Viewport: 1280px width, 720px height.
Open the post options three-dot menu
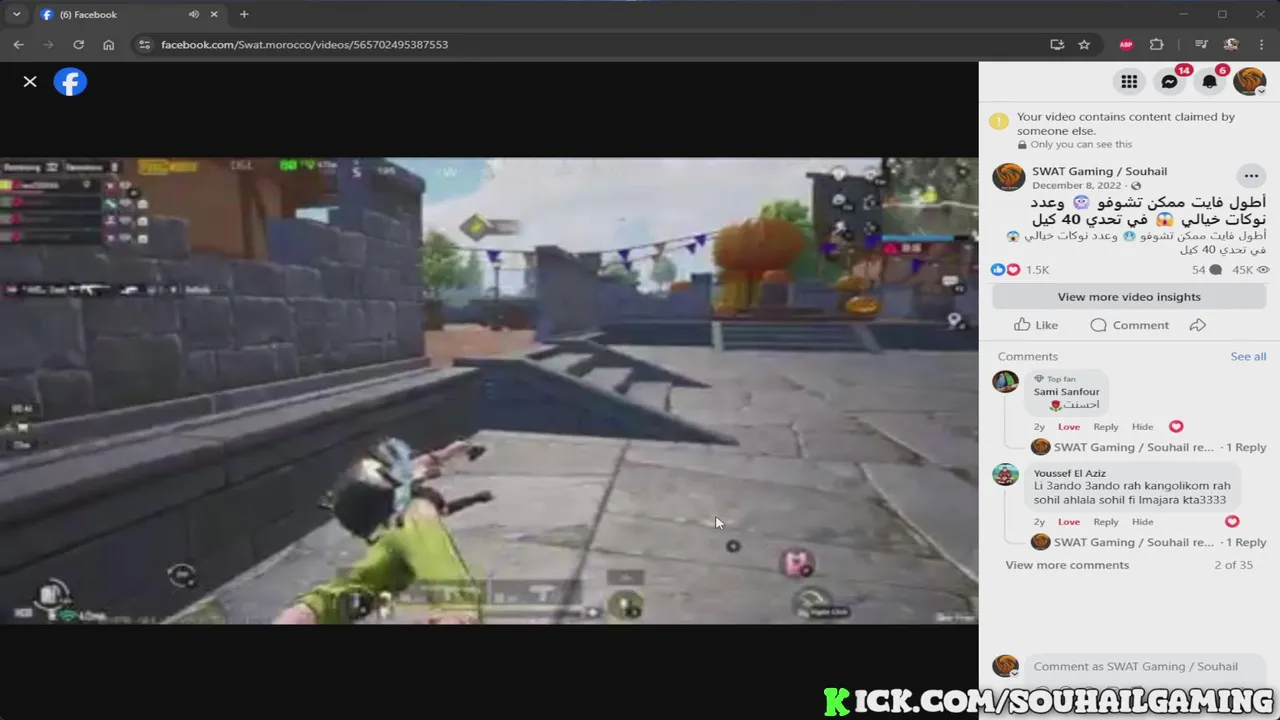coord(1251,177)
